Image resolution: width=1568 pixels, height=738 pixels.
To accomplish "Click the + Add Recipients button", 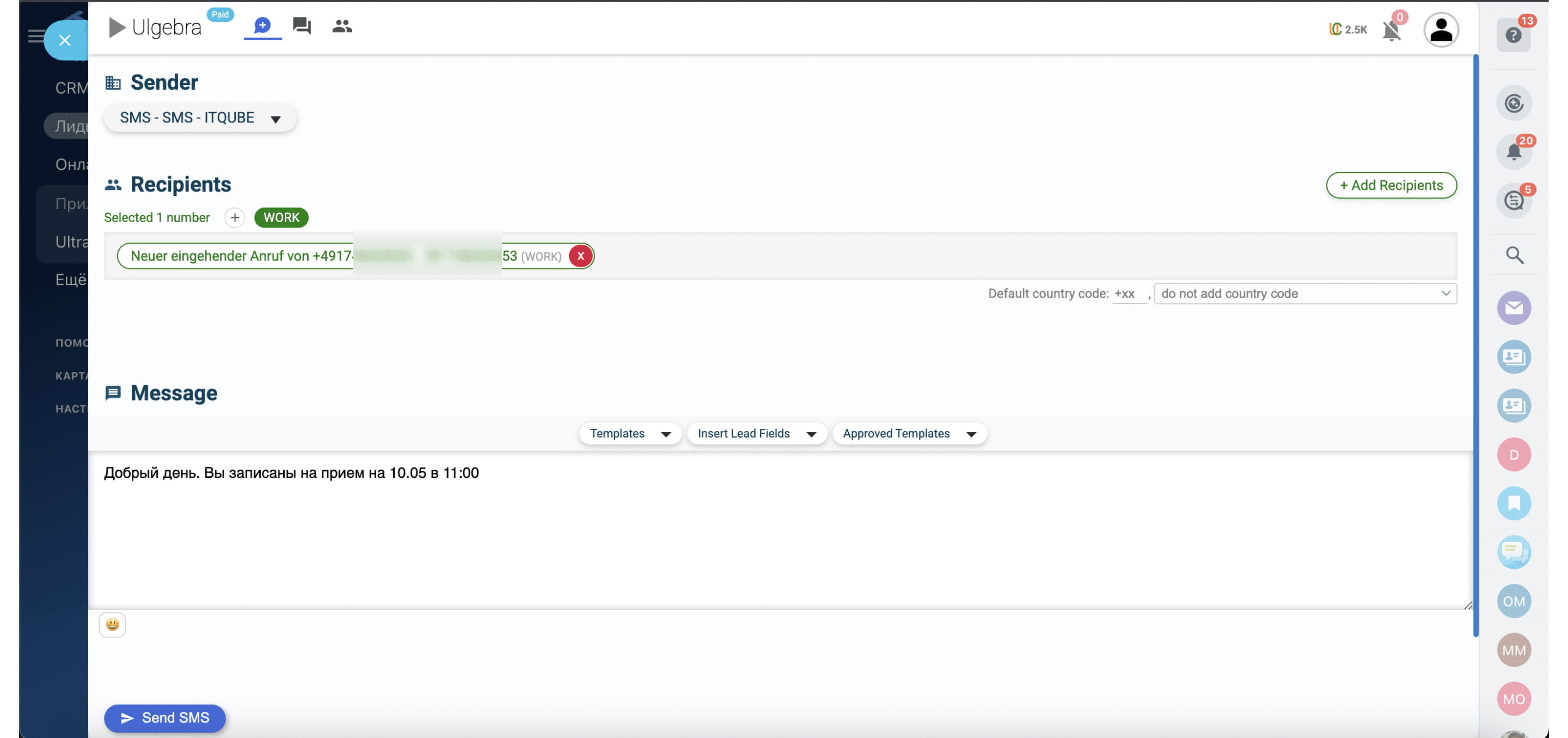I will coord(1392,185).
